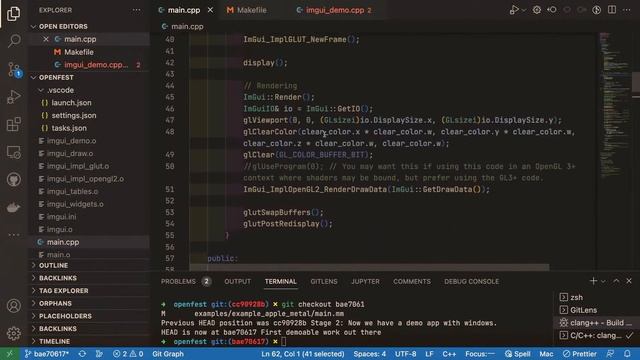
Task: Change language mode C++
Action: pos(449,354)
